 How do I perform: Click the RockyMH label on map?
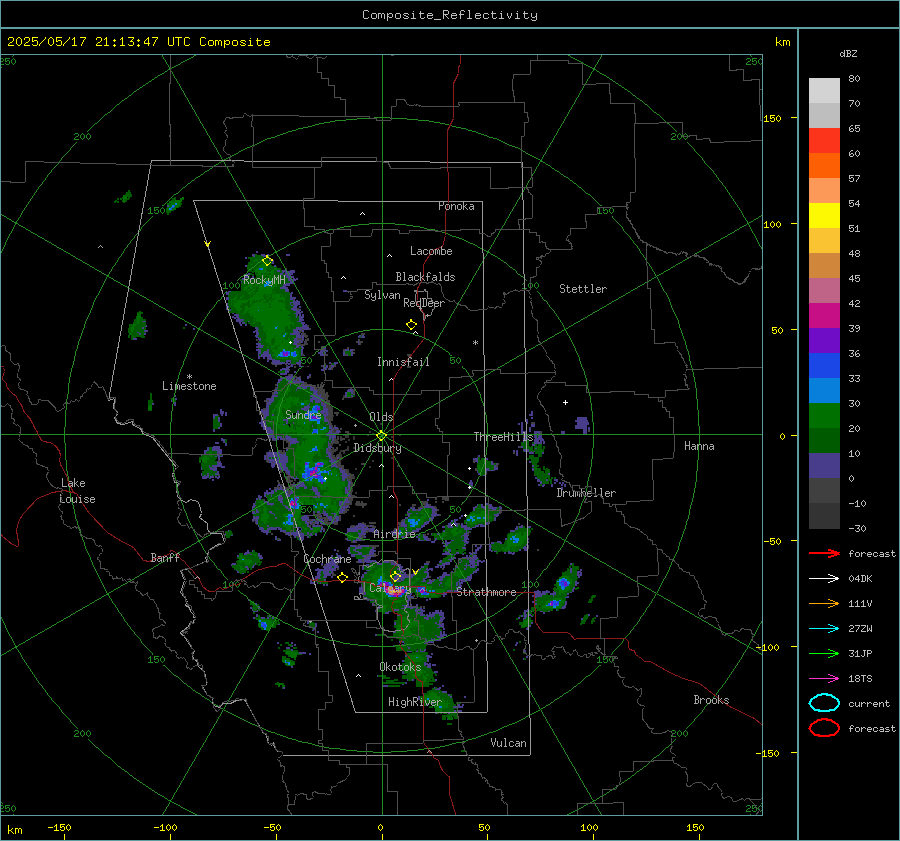[x=264, y=280]
